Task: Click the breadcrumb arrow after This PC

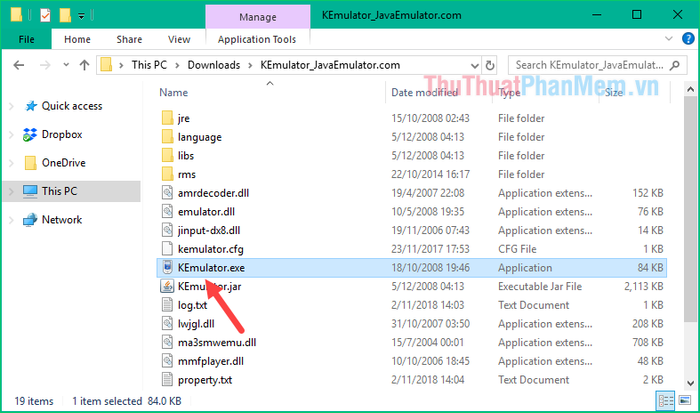Action: tap(177, 66)
